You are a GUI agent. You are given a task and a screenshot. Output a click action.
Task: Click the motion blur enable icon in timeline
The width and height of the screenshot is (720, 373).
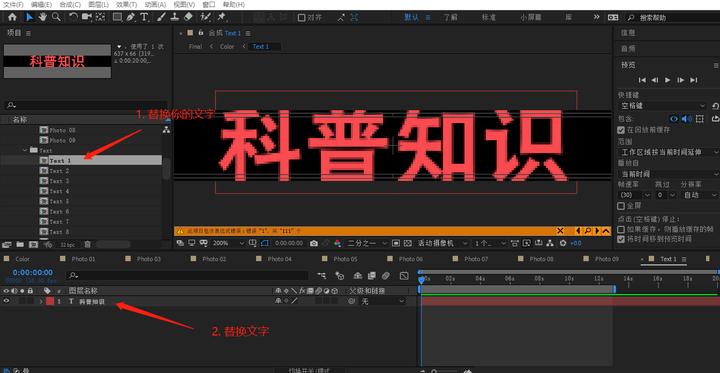386,276
